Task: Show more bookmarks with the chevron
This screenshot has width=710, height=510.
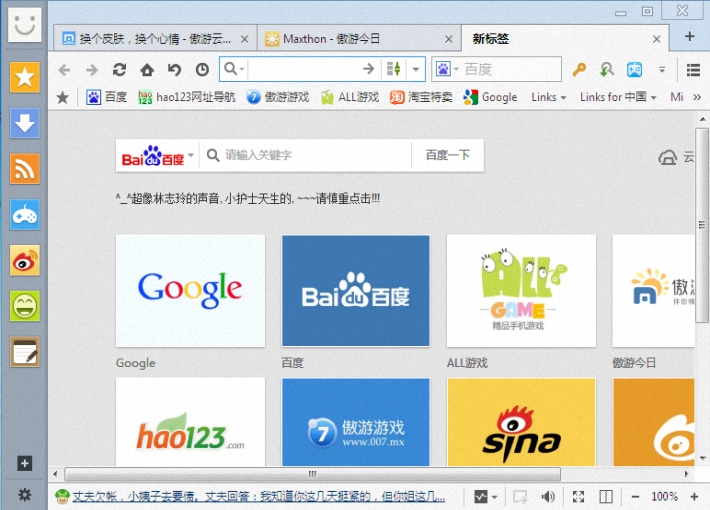Action: coord(697,97)
